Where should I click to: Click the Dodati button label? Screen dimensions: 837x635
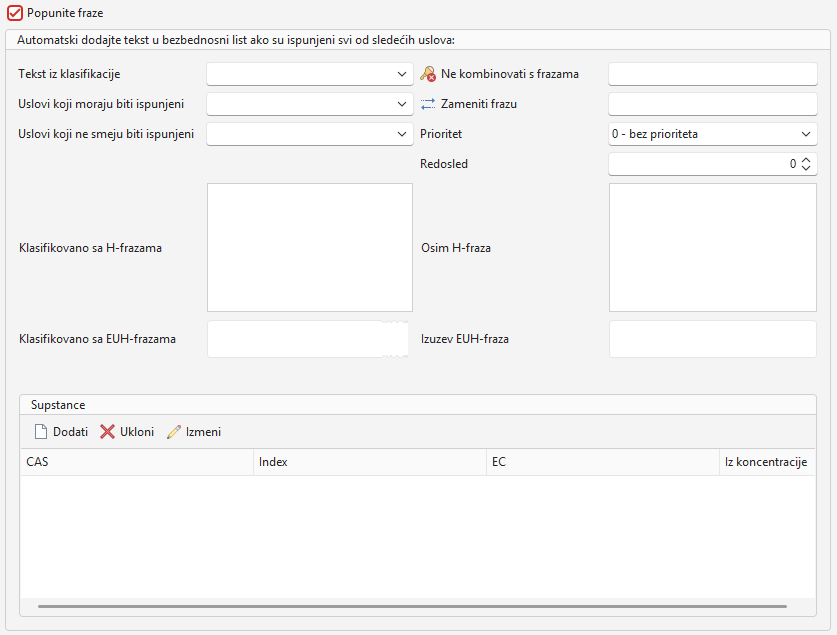pos(70,432)
